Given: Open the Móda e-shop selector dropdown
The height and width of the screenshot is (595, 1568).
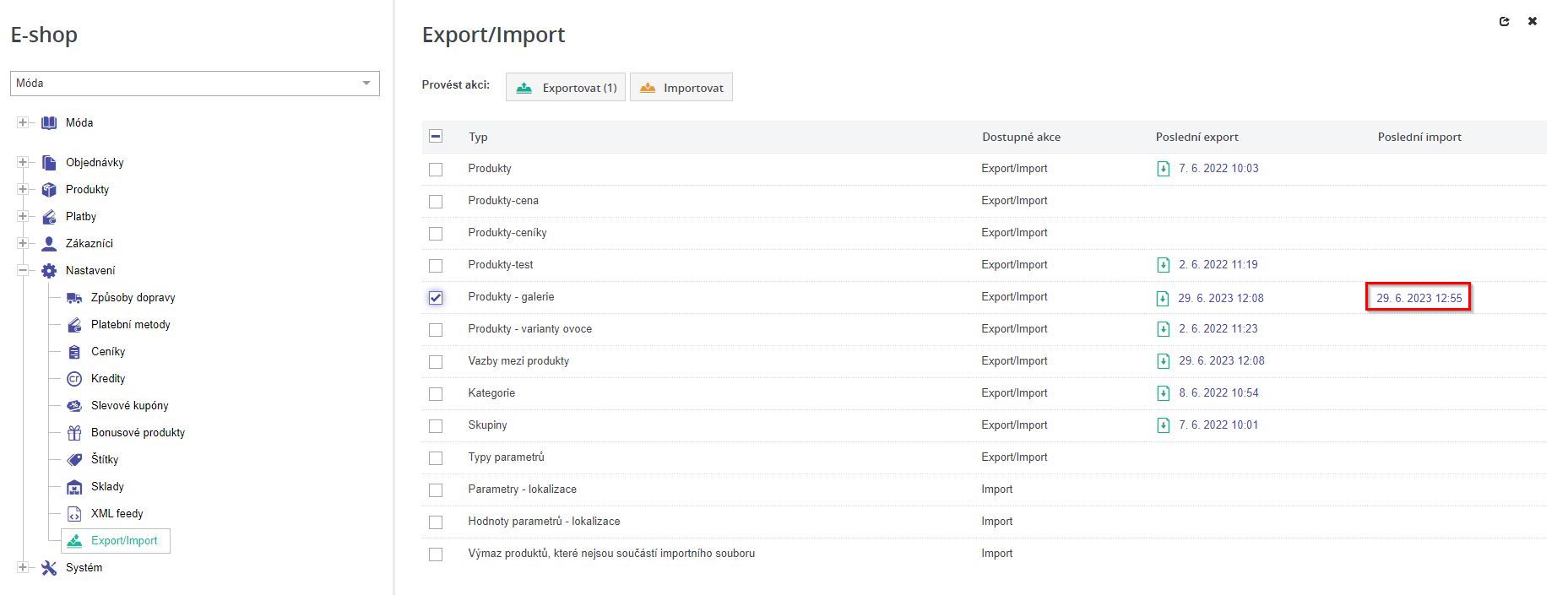Looking at the screenshot, I should (195, 83).
